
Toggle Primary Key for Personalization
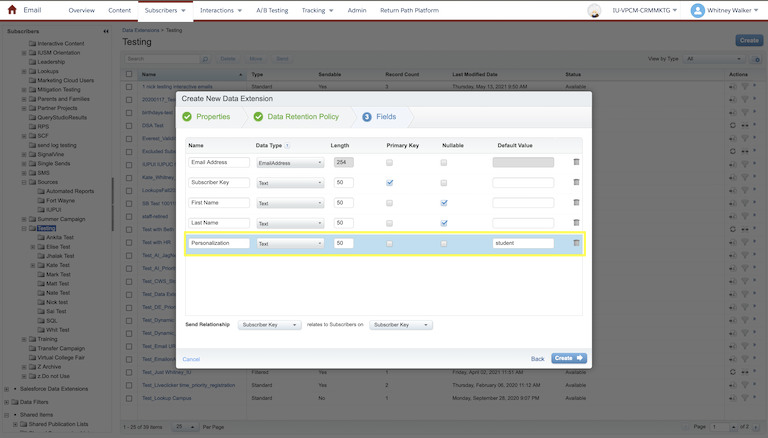(389, 243)
